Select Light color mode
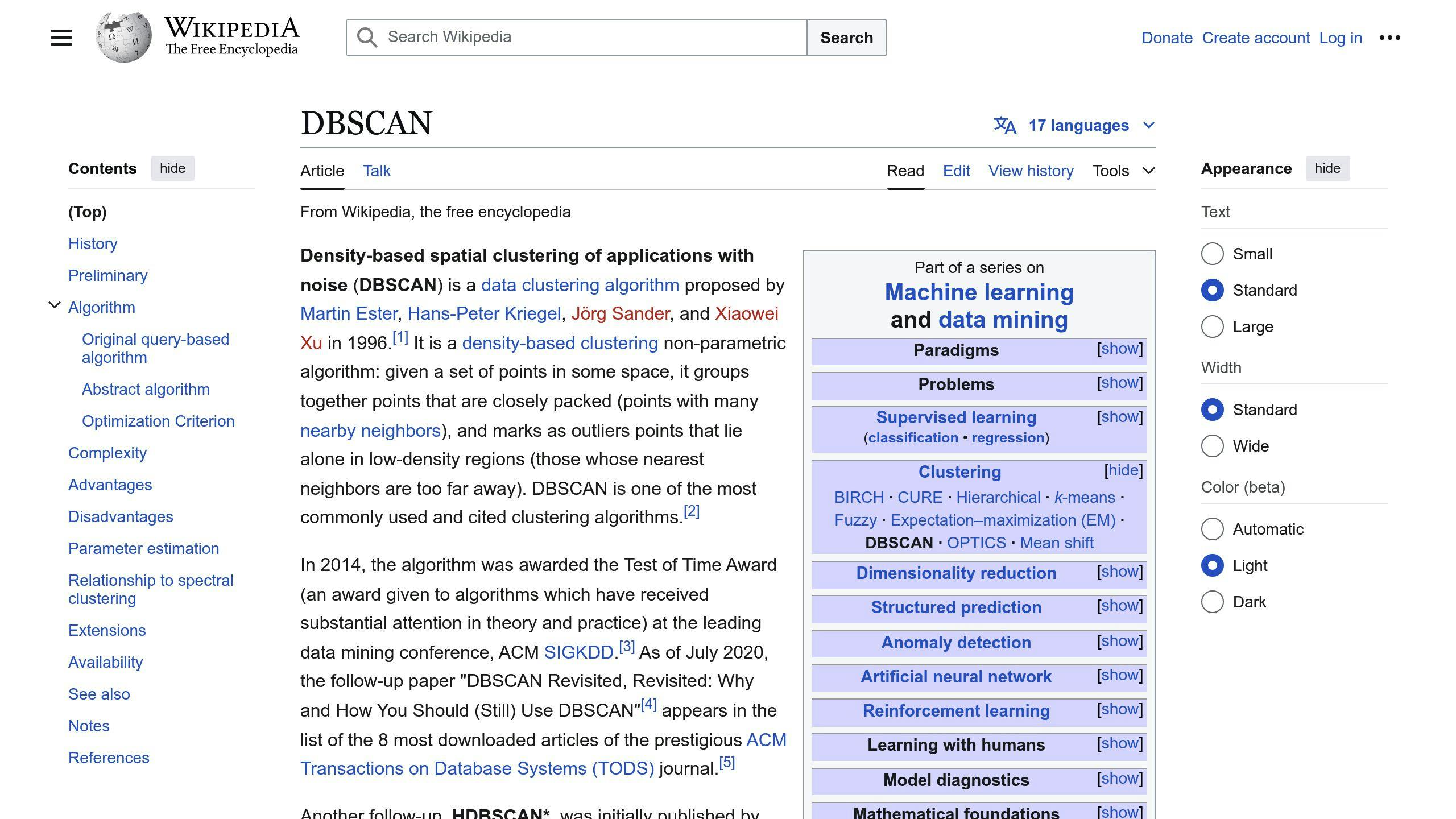The height and width of the screenshot is (819, 1456). [x=1212, y=565]
